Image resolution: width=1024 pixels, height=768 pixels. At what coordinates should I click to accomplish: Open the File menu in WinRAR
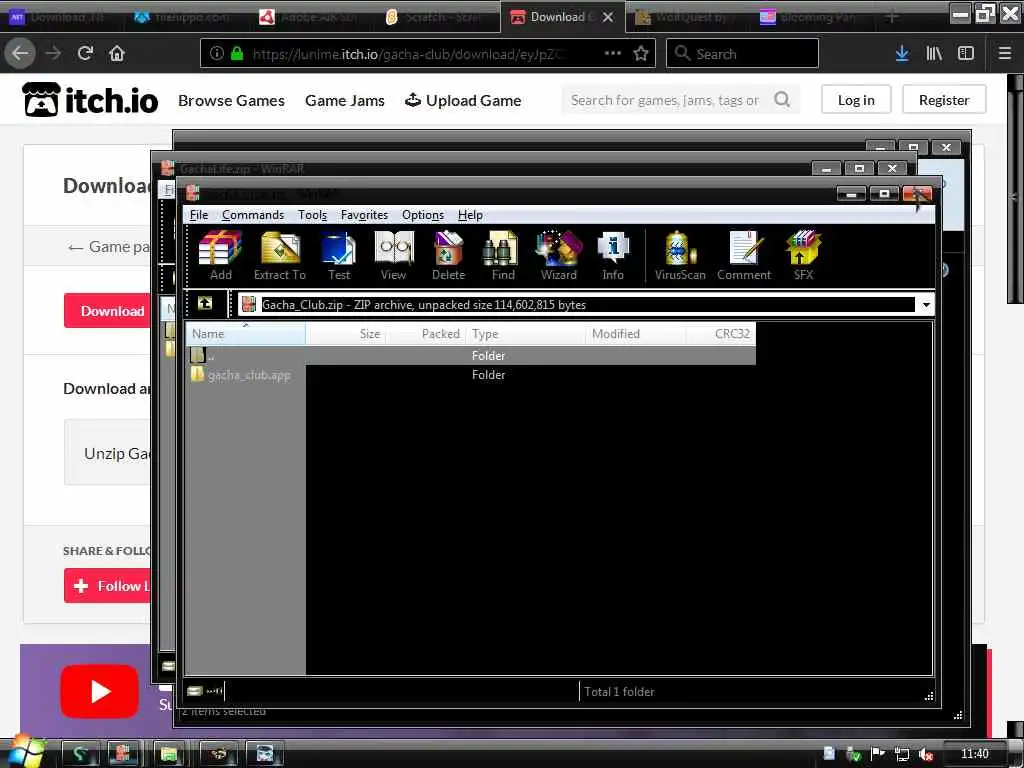[199, 215]
